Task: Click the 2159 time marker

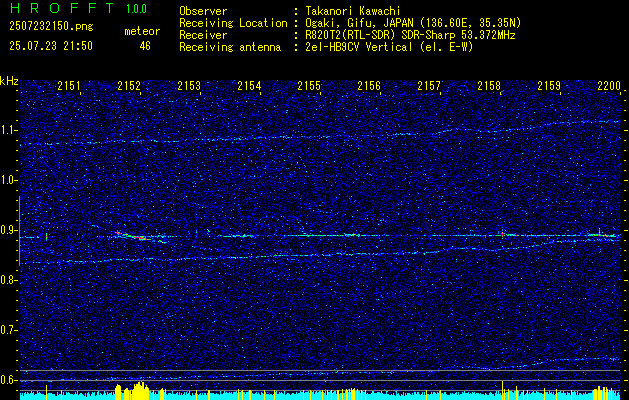Action: coord(549,85)
